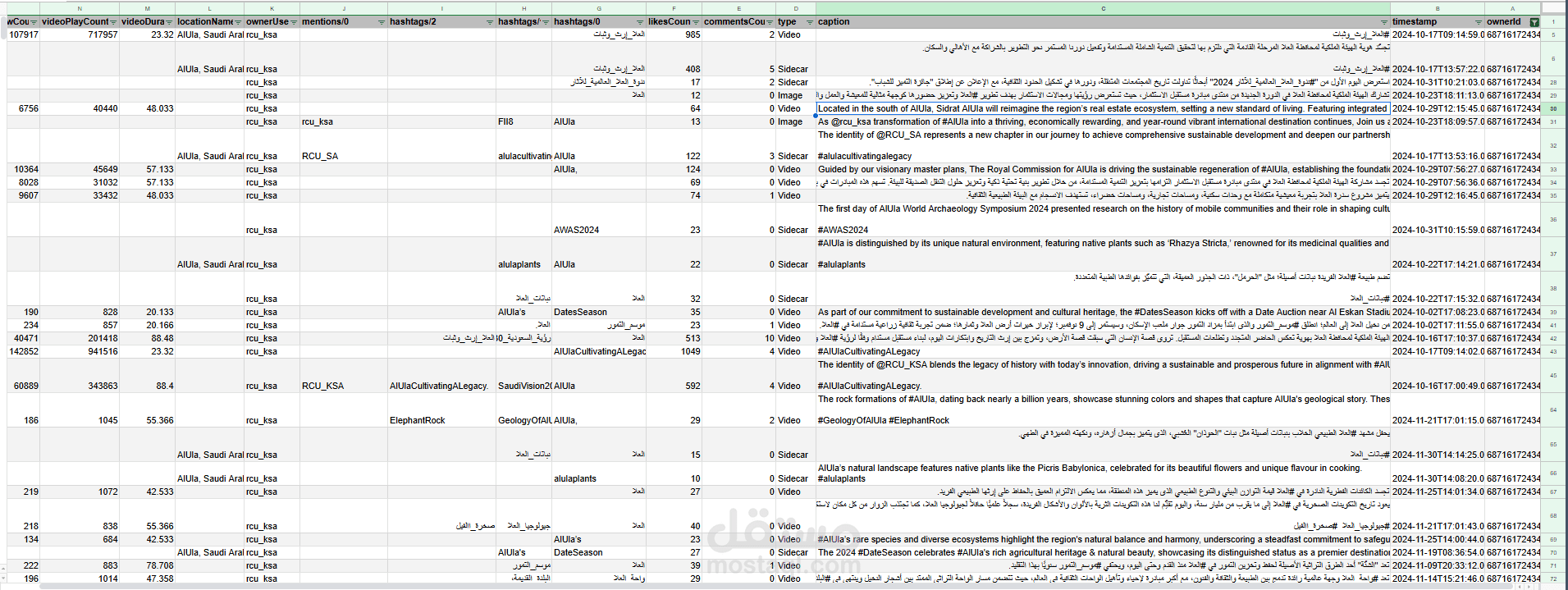The width and height of the screenshot is (1568, 590).
Task: Select column A header letter
Action: pos(1512,9)
